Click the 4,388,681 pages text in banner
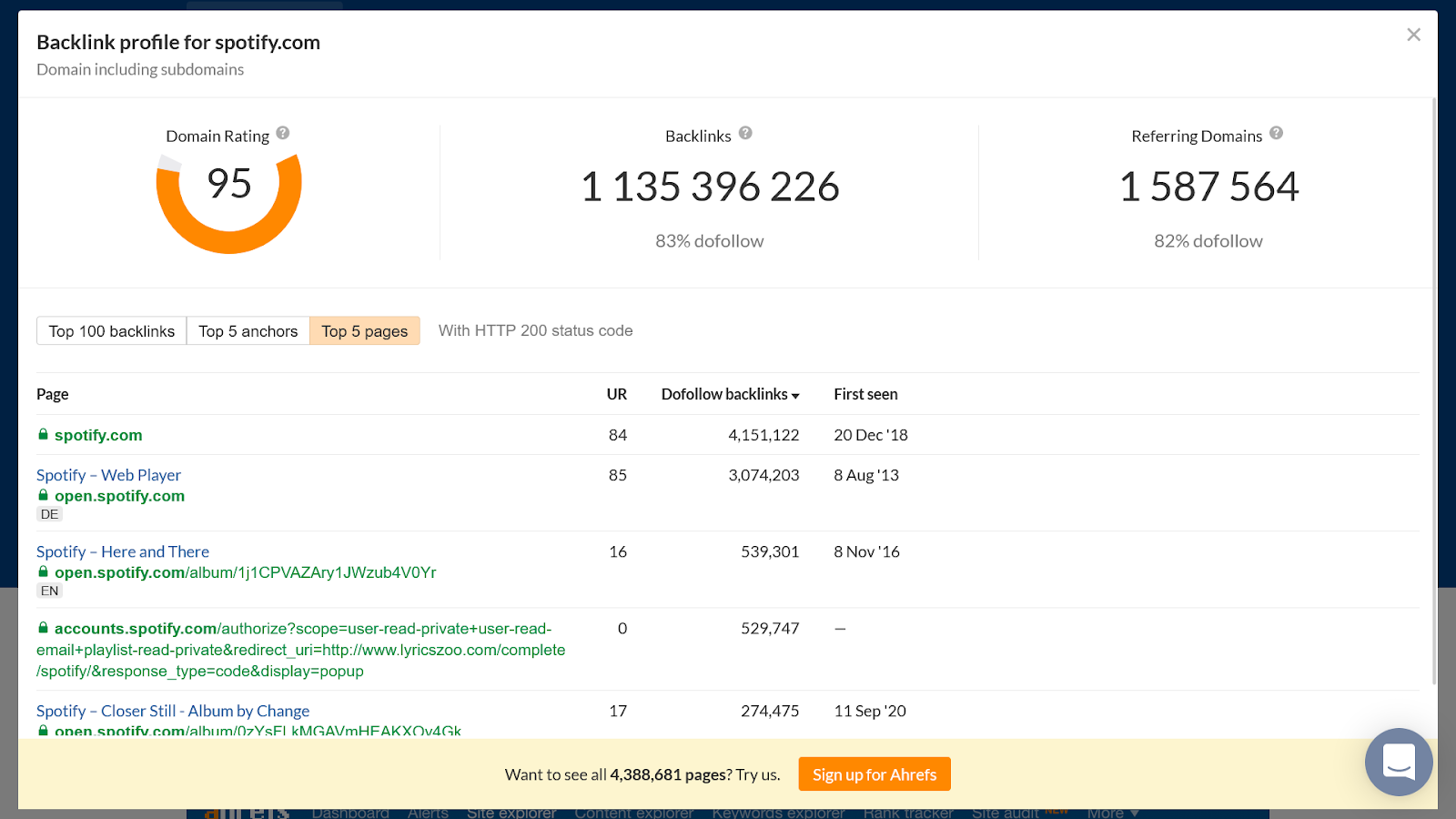The height and width of the screenshot is (819, 1456). point(668,774)
